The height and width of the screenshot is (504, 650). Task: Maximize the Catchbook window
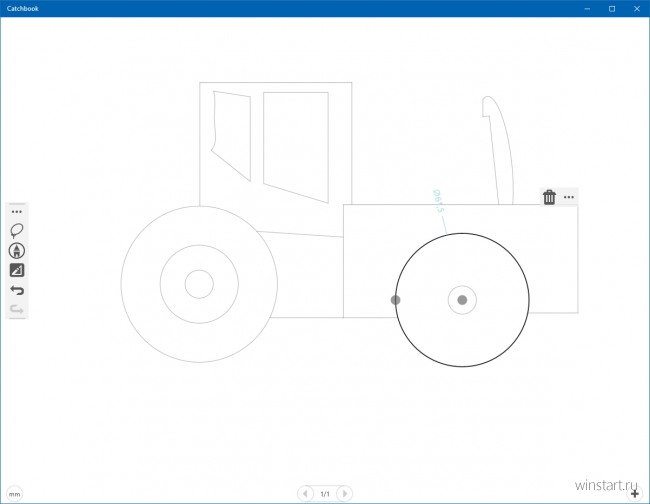[x=612, y=9]
